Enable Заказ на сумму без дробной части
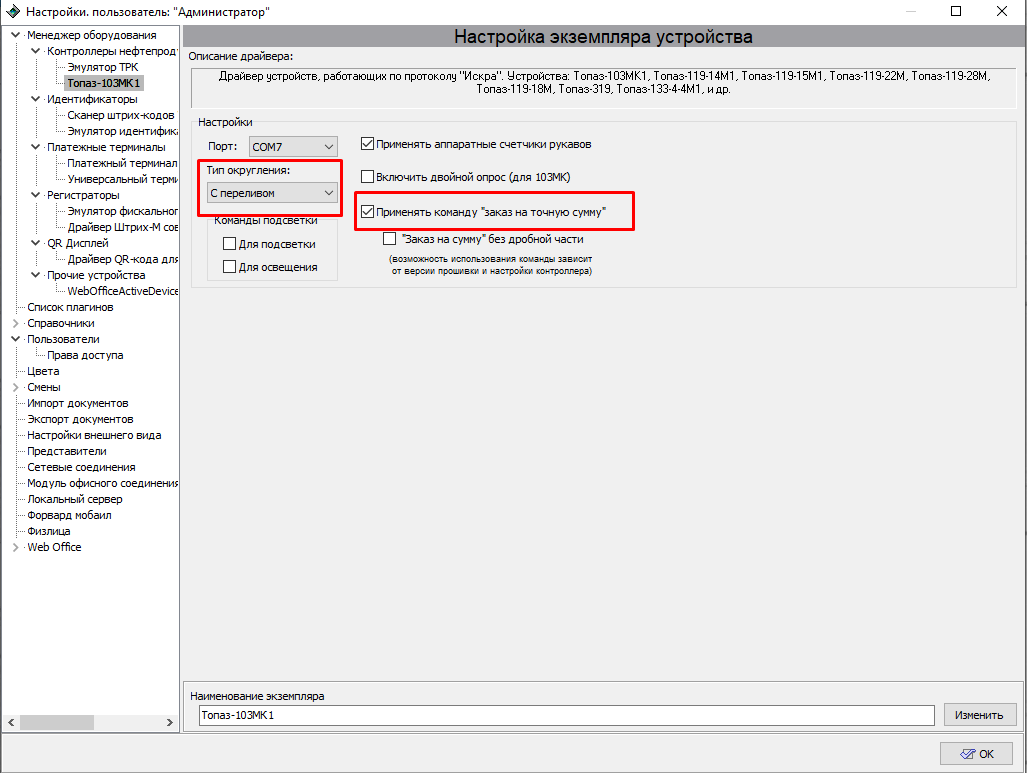 point(390,239)
